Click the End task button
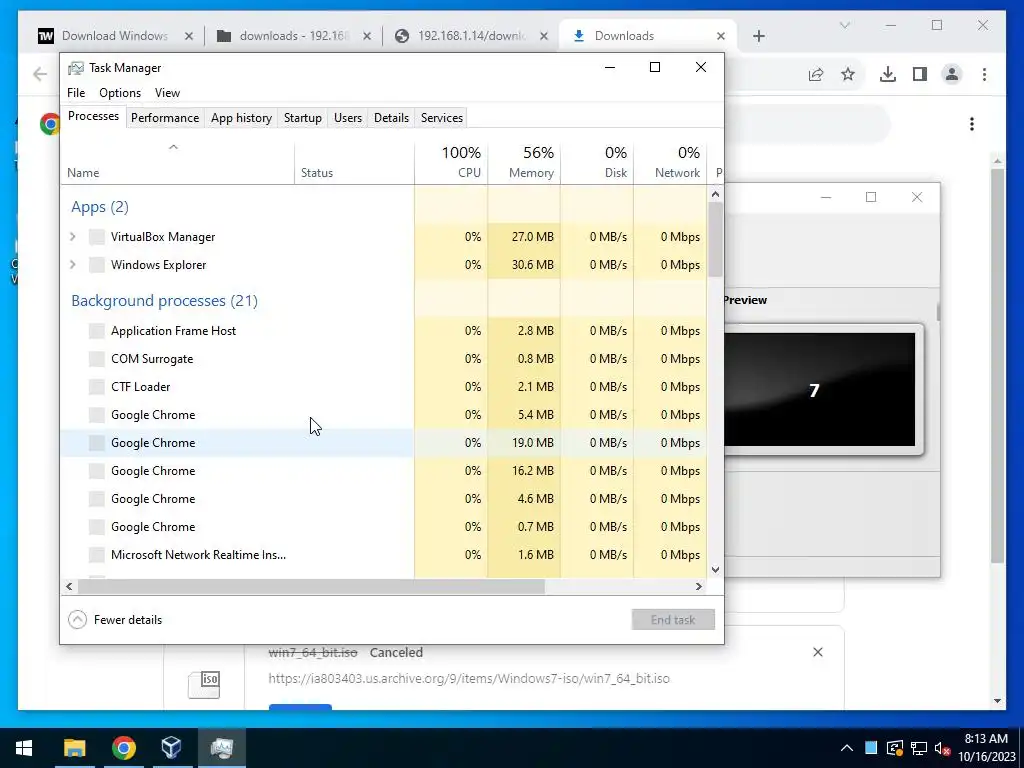The width and height of the screenshot is (1024, 768). pos(673,620)
